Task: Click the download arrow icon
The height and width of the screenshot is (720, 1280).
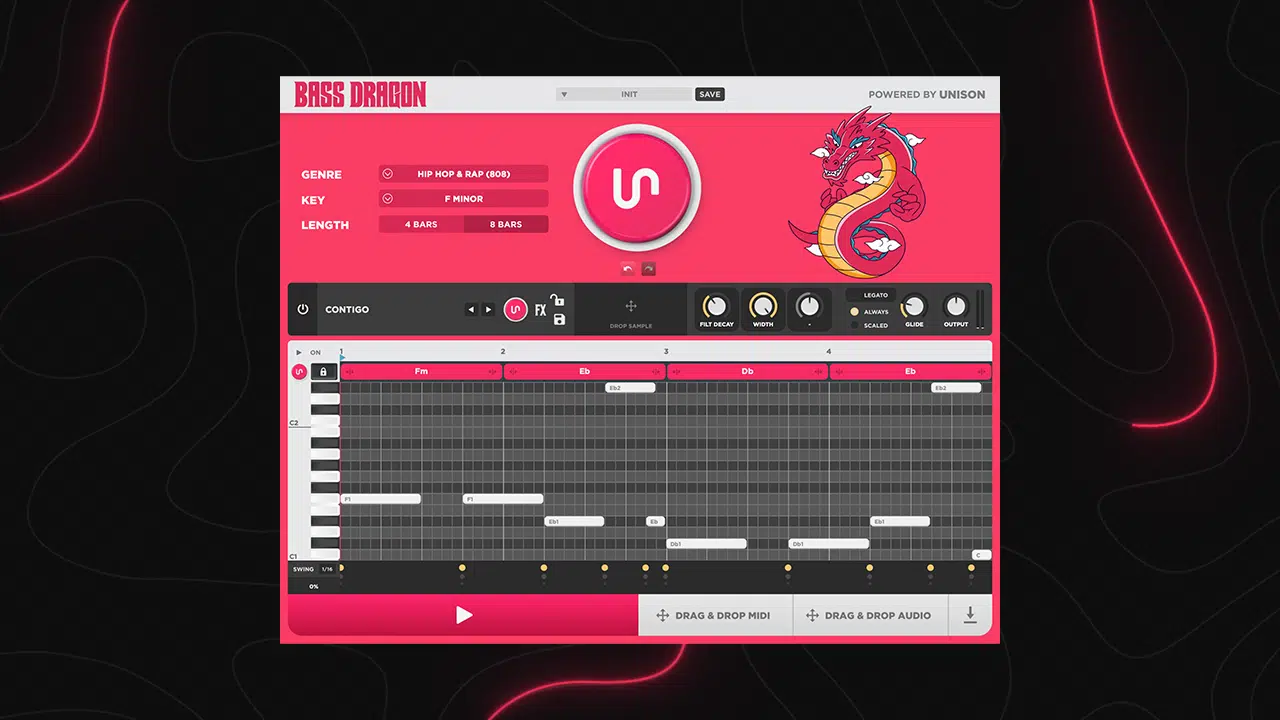Action: tap(970, 615)
